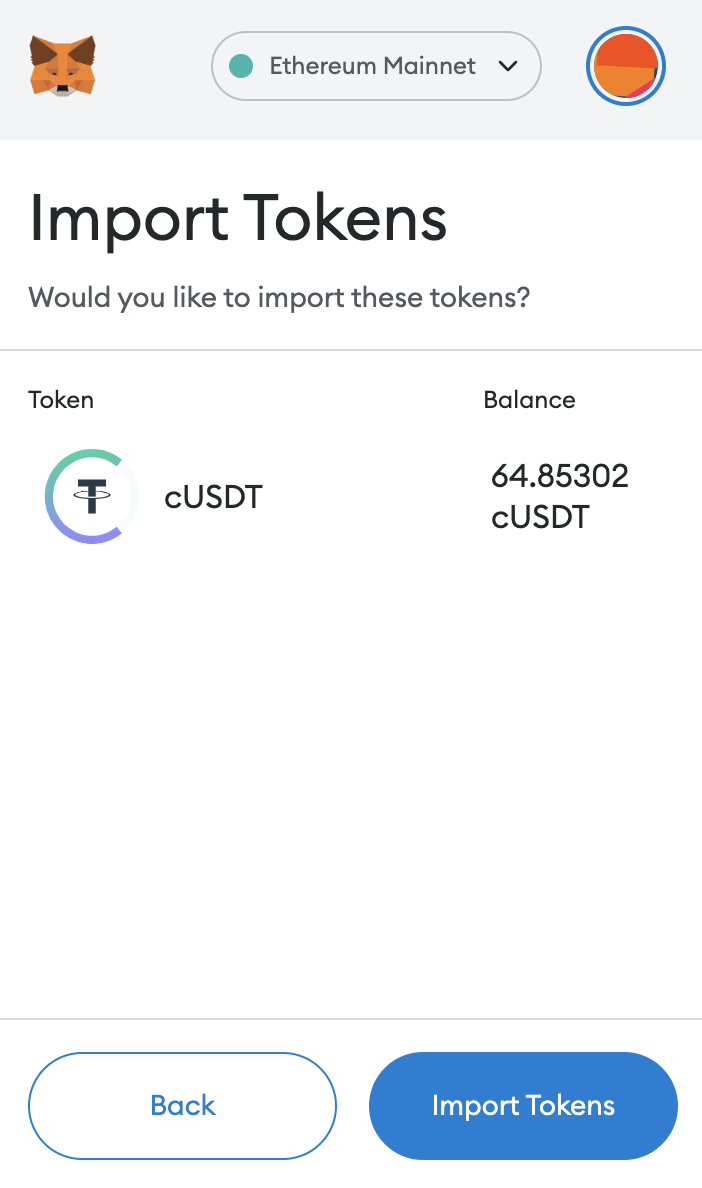Screen dimensions: 702x1188
Task: Go back using the Back button
Action: coord(182,1105)
